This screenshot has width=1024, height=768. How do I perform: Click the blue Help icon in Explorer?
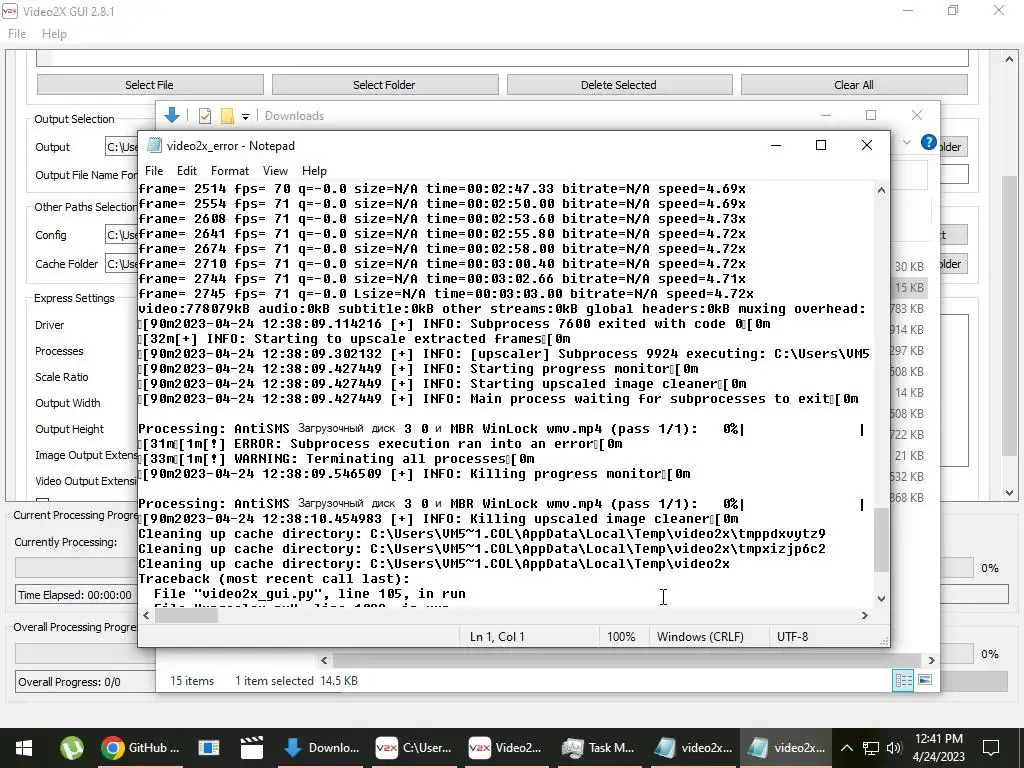(928, 142)
